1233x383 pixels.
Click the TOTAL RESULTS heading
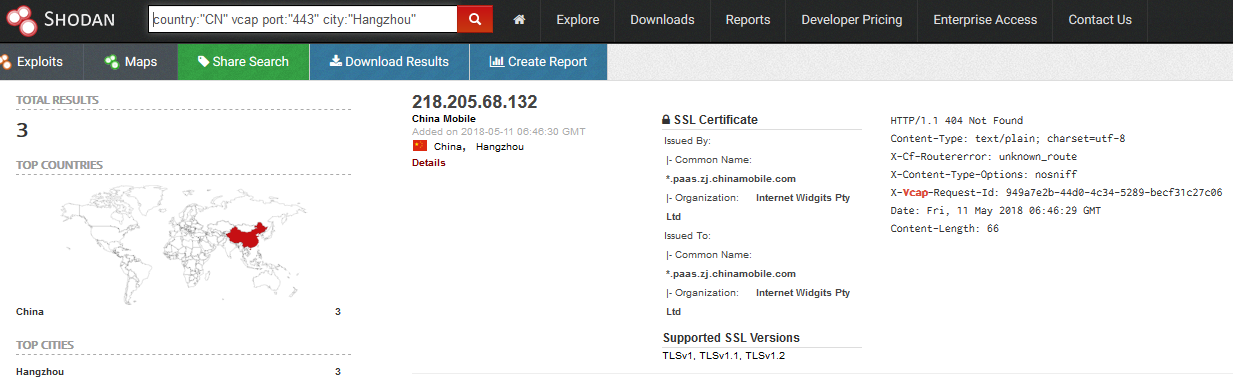57,100
